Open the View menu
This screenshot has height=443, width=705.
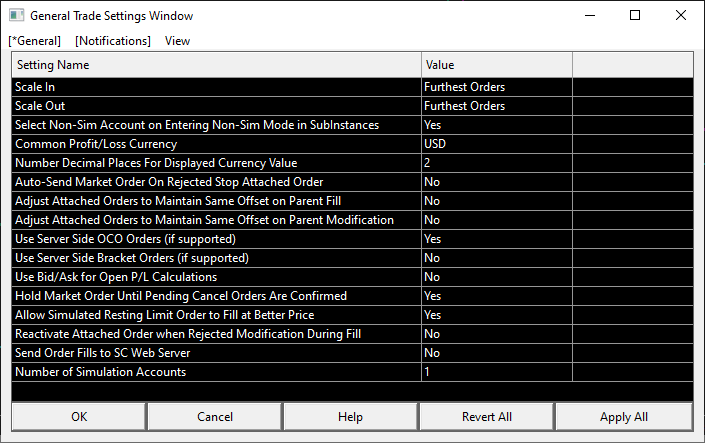[177, 41]
